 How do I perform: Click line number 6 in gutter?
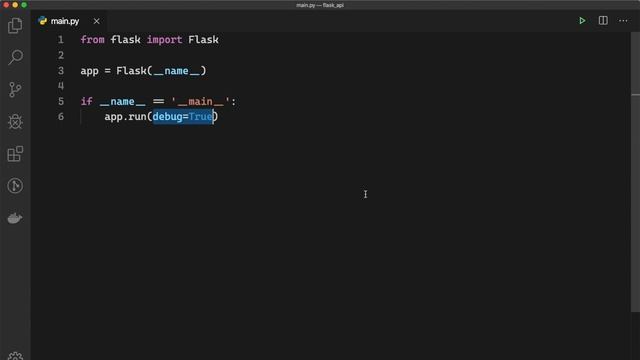tap(60, 117)
